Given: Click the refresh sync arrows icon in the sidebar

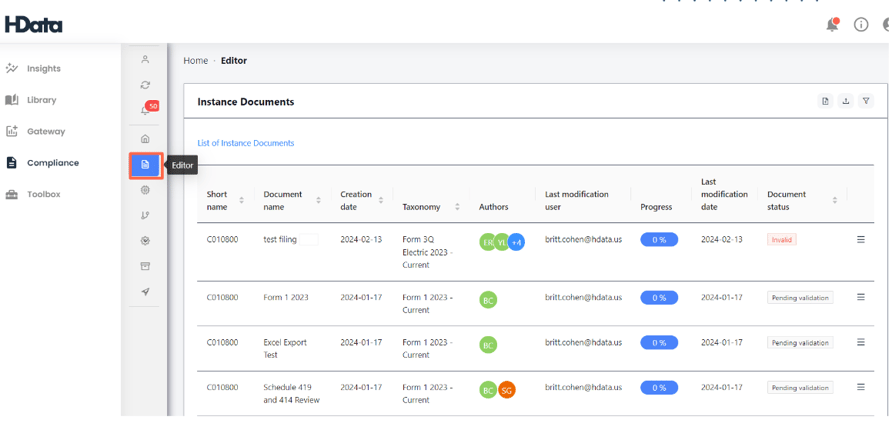Looking at the screenshot, I should (145, 85).
